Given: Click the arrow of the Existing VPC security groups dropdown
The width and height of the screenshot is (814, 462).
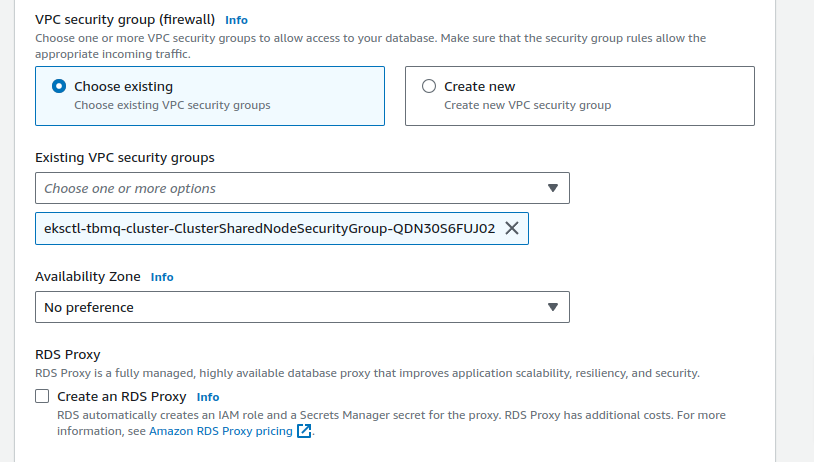Looking at the screenshot, I should (553, 188).
